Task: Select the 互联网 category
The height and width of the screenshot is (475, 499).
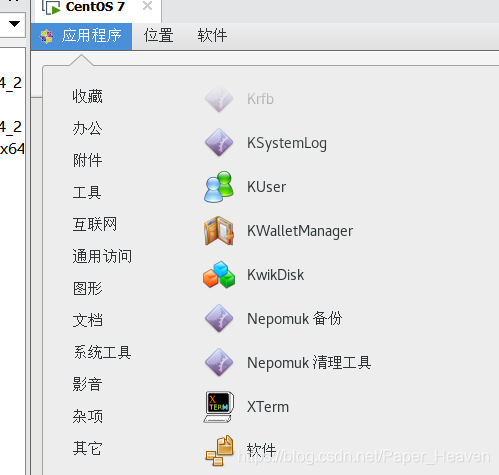Action: click(95, 224)
